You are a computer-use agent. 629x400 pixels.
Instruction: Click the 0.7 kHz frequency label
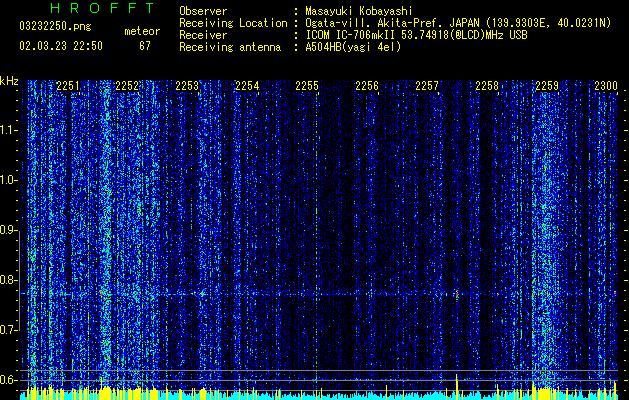point(8,330)
